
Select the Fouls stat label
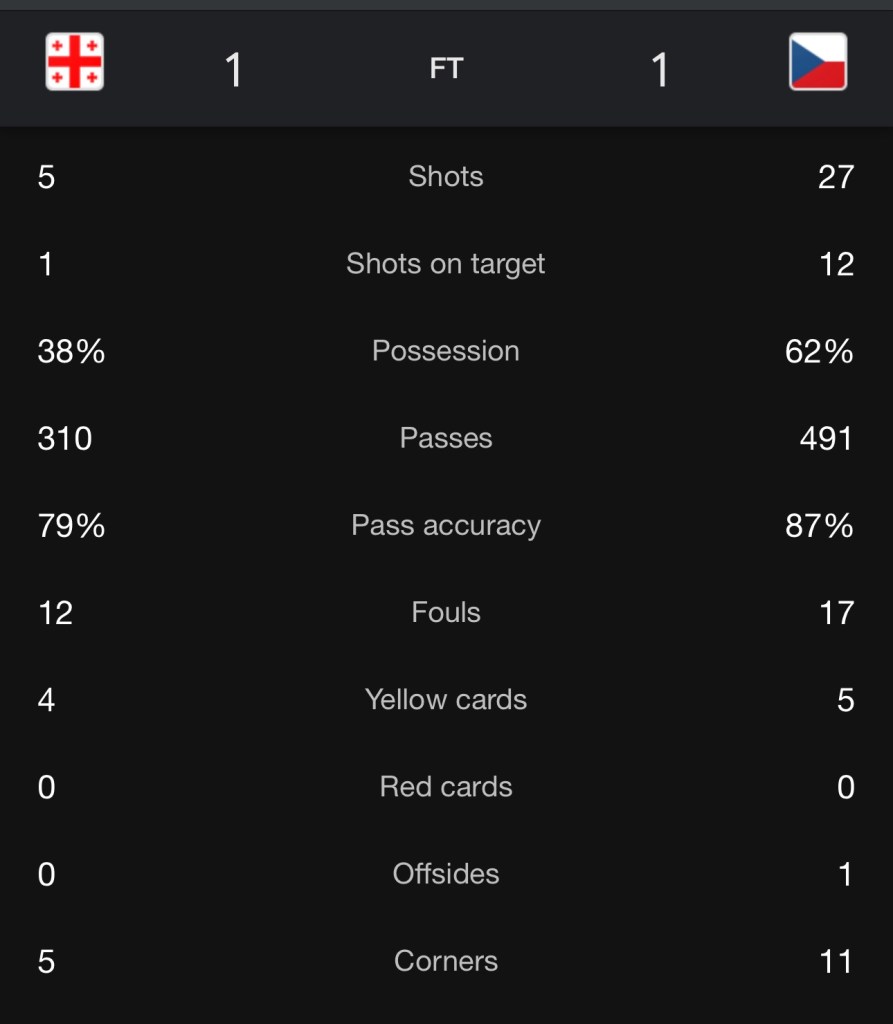pos(446,613)
